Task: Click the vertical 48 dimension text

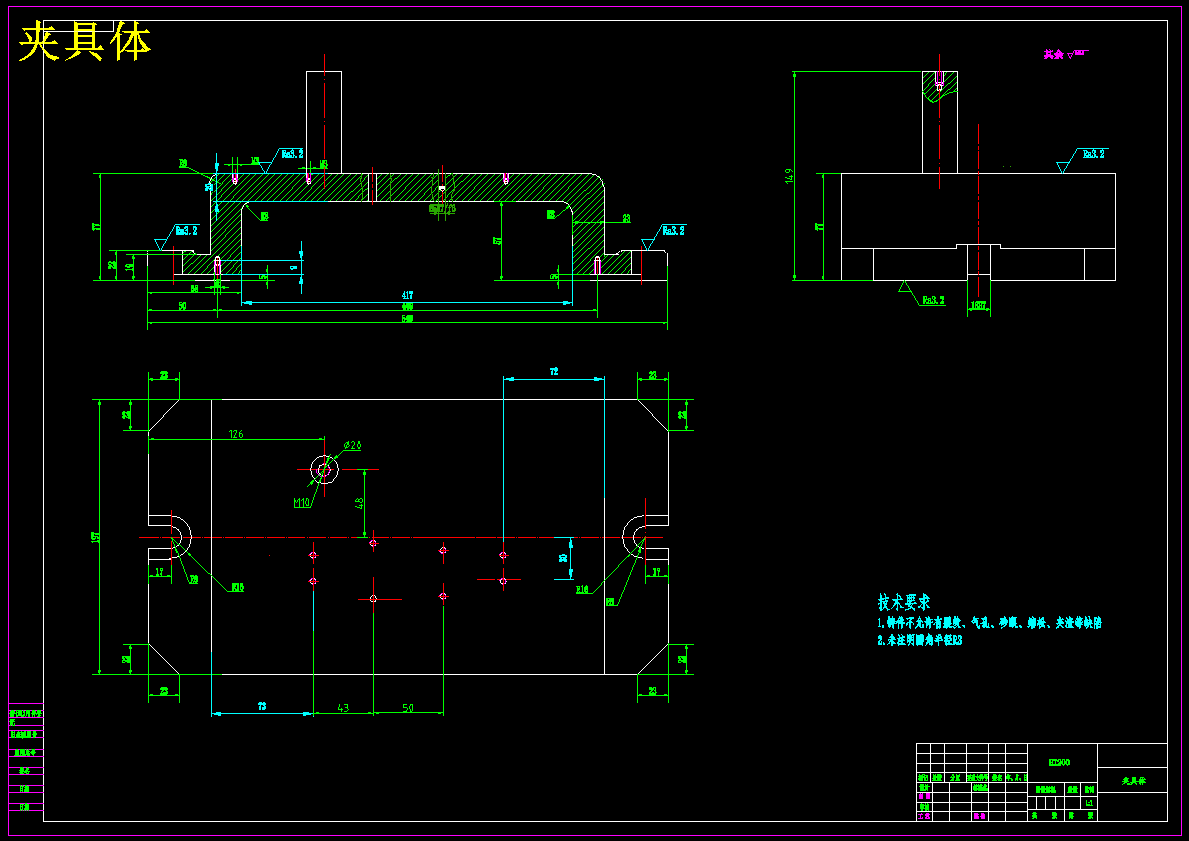Action: pos(359,503)
